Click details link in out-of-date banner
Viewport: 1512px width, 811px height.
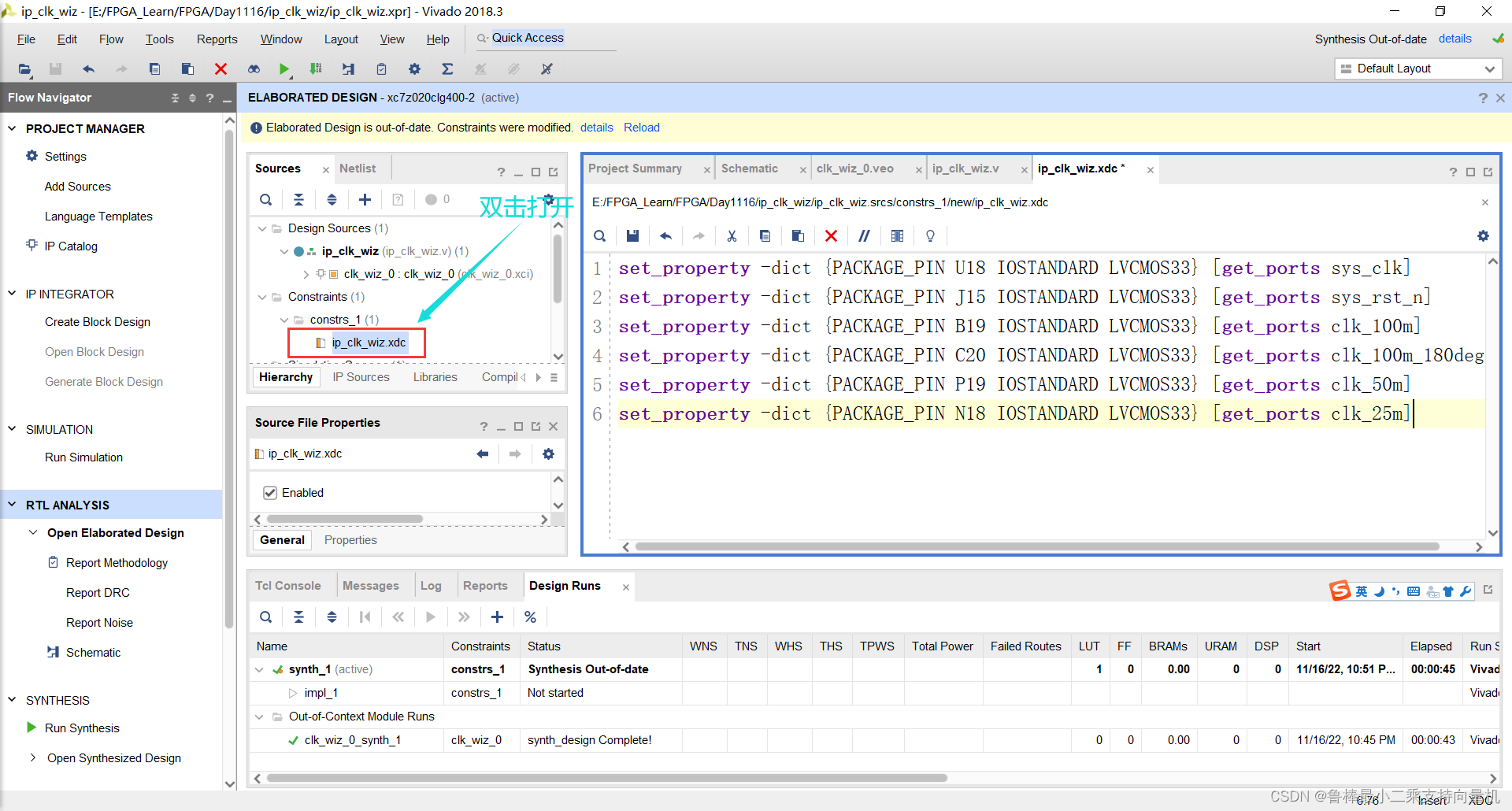click(597, 128)
